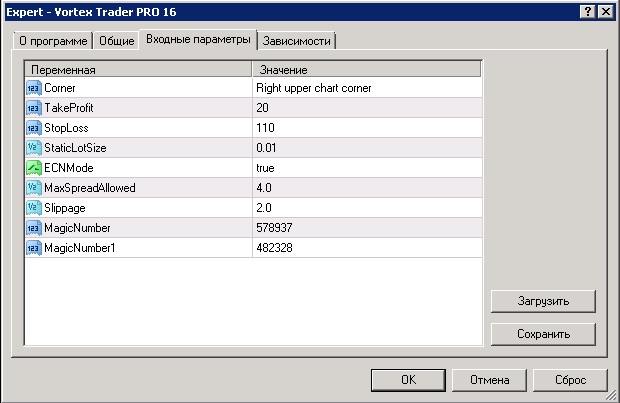Screen dimensions: 620x403
Task: Select the StopLoss value 110
Action: tap(265, 128)
